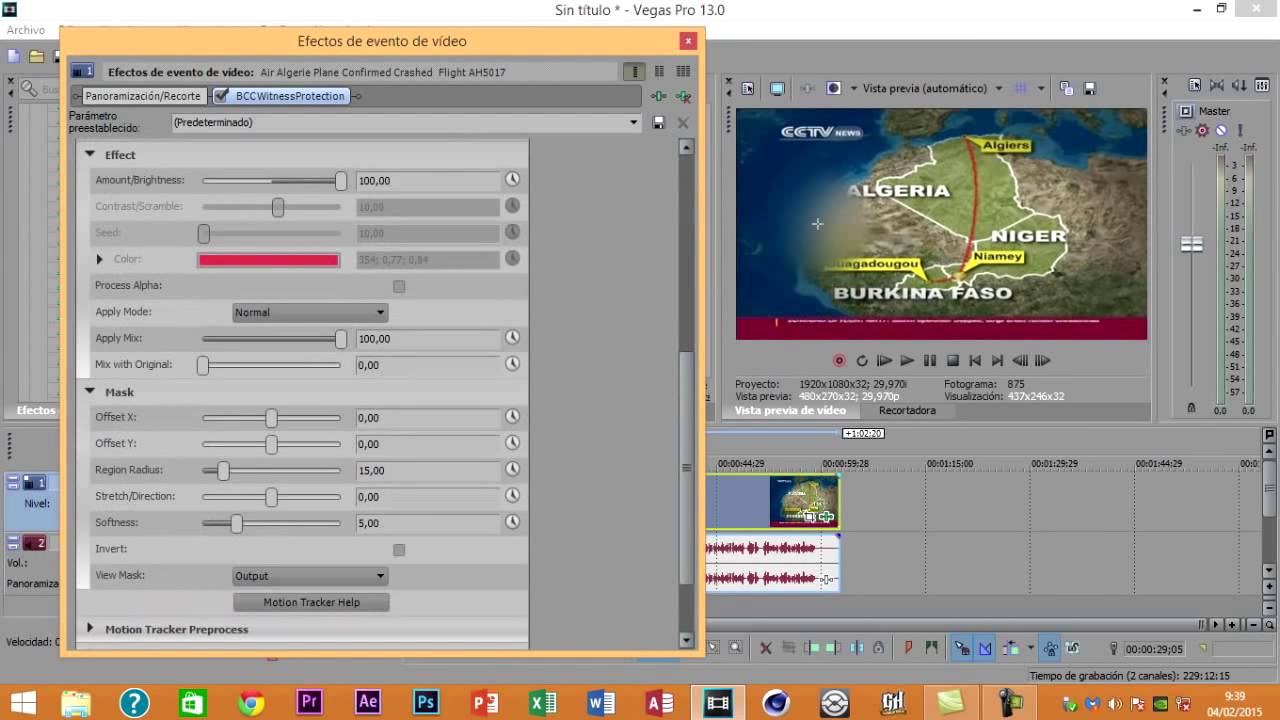Open Premiere Pro from the taskbar

click(x=309, y=703)
